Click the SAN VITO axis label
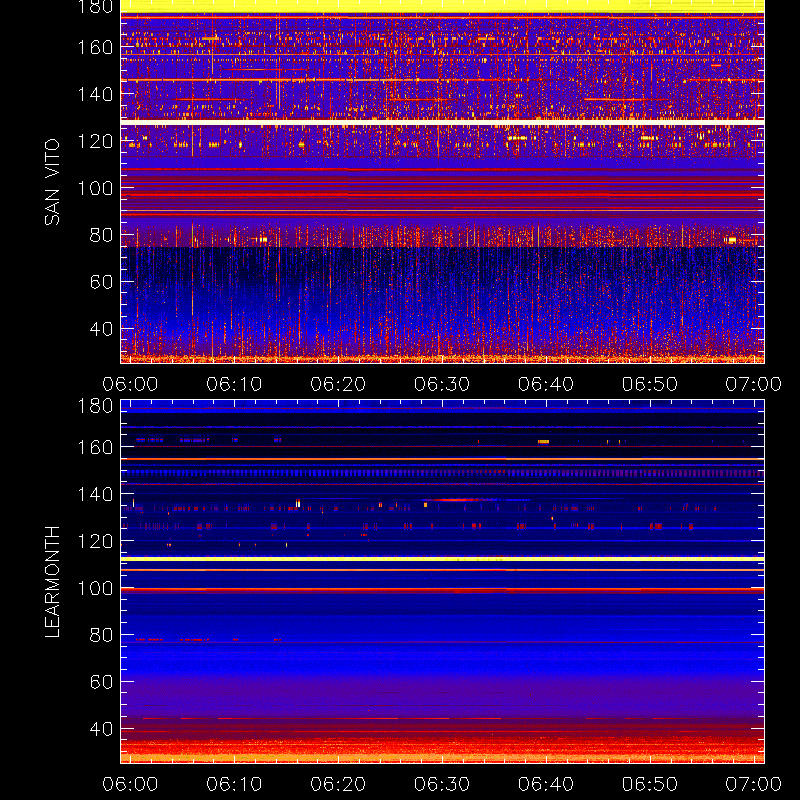Screen dimensions: 800x800 pyautogui.click(x=52, y=182)
